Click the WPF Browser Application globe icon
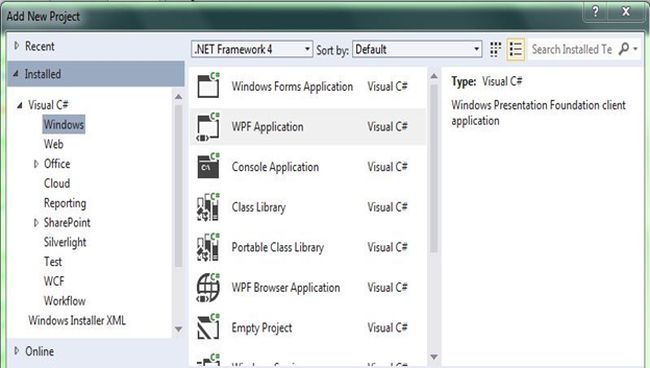This screenshot has width=650, height=368. [208, 287]
